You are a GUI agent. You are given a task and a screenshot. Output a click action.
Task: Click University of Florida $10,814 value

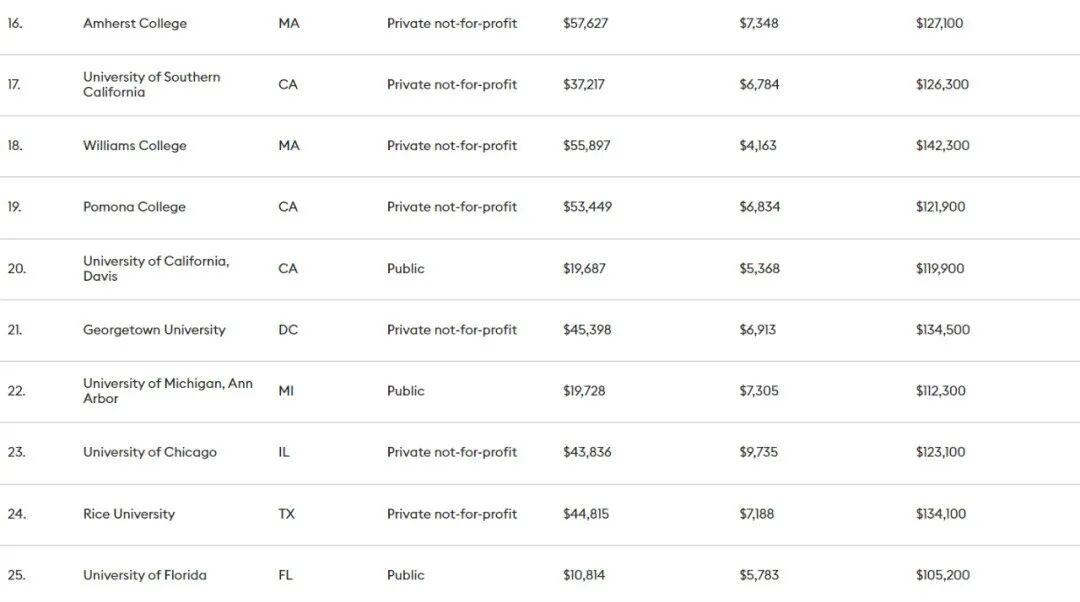point(584,575)
